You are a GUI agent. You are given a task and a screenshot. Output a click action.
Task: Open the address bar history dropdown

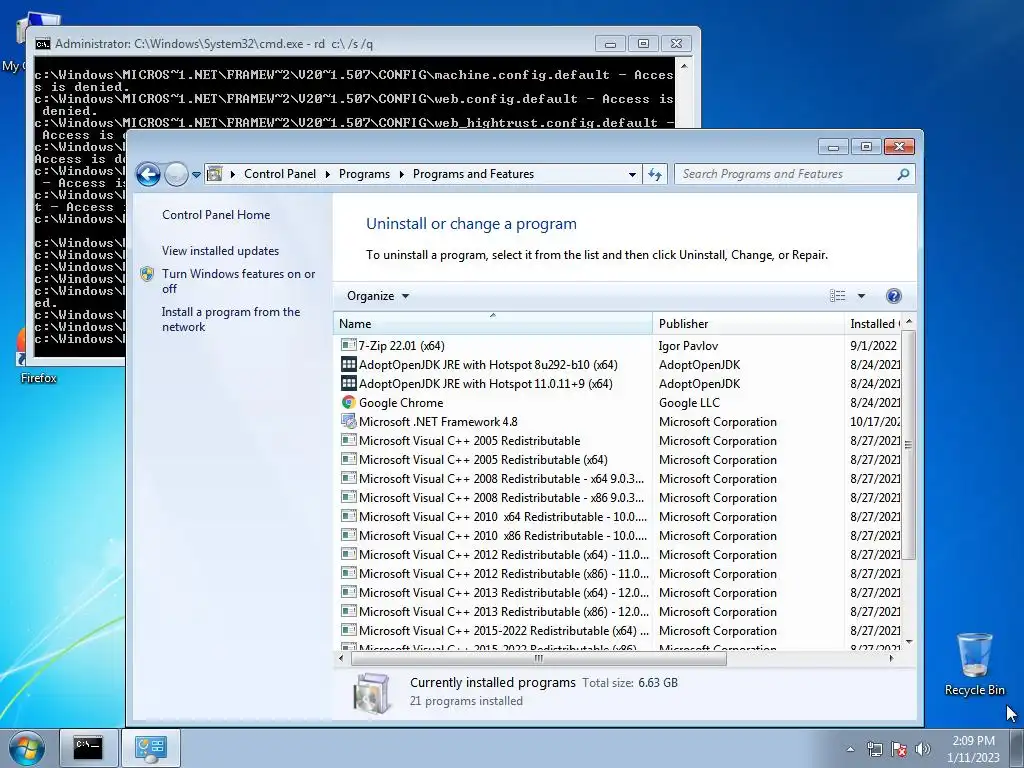[x=632, y=174]
